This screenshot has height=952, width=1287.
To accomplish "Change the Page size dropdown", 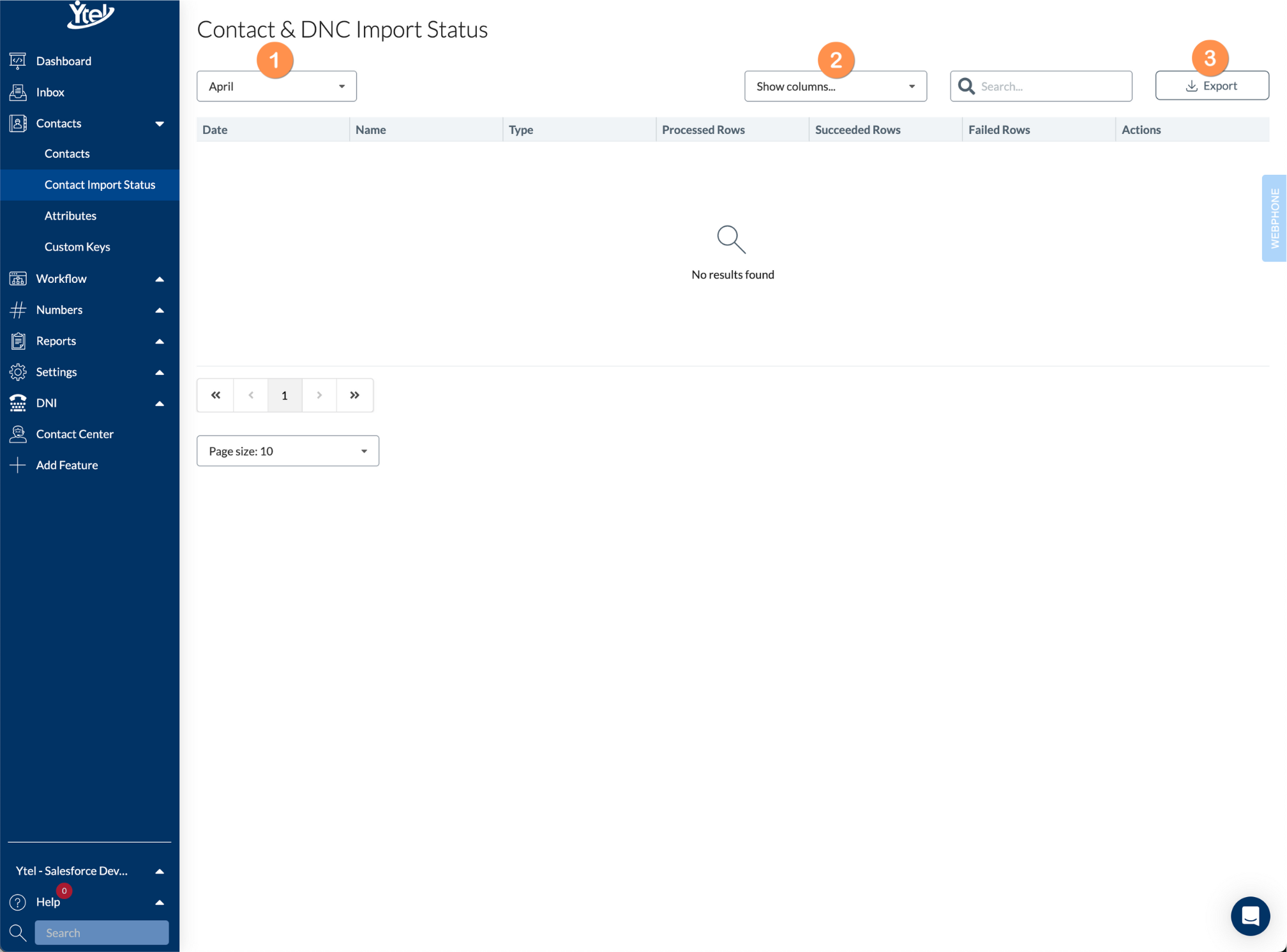I will click(287, 451).
